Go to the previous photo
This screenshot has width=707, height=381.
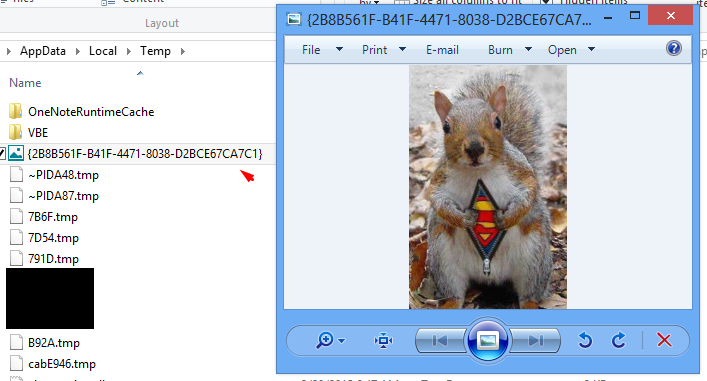click(439, 340)
